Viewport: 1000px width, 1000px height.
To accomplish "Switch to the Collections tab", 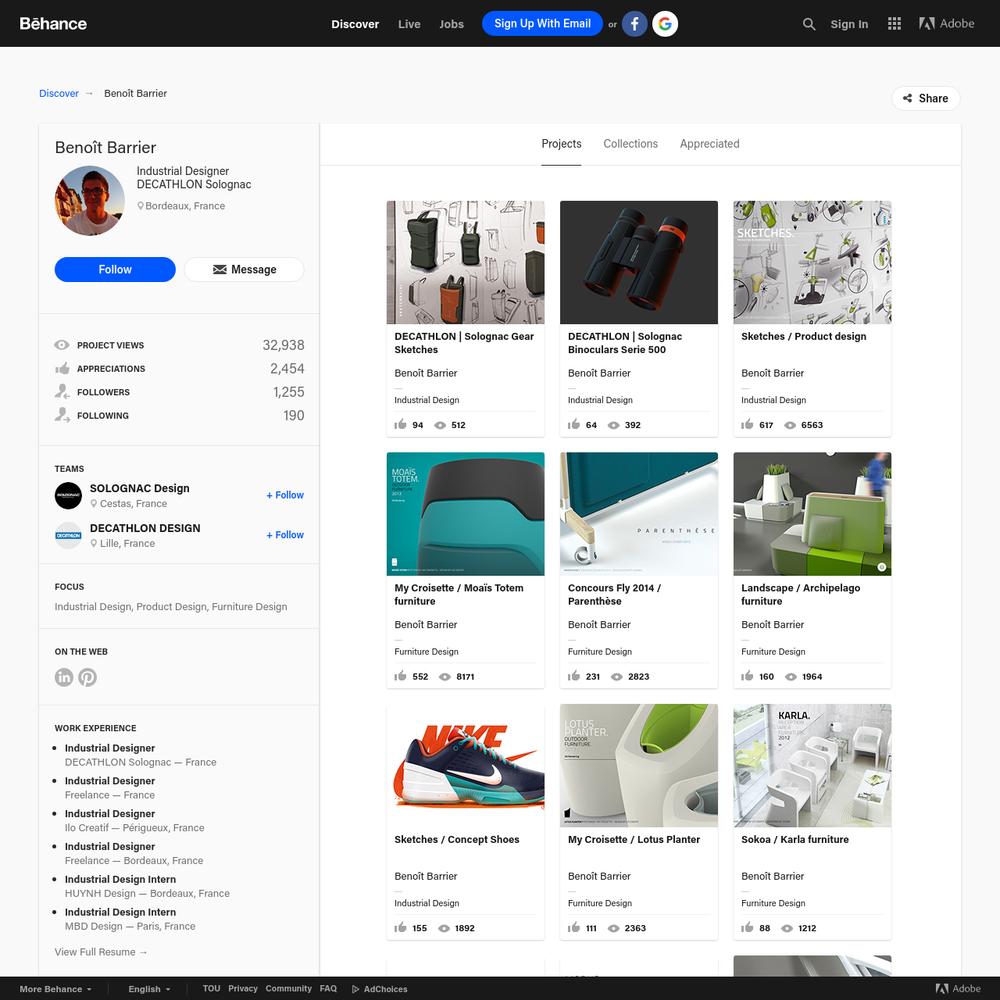I will click(630, 144).
